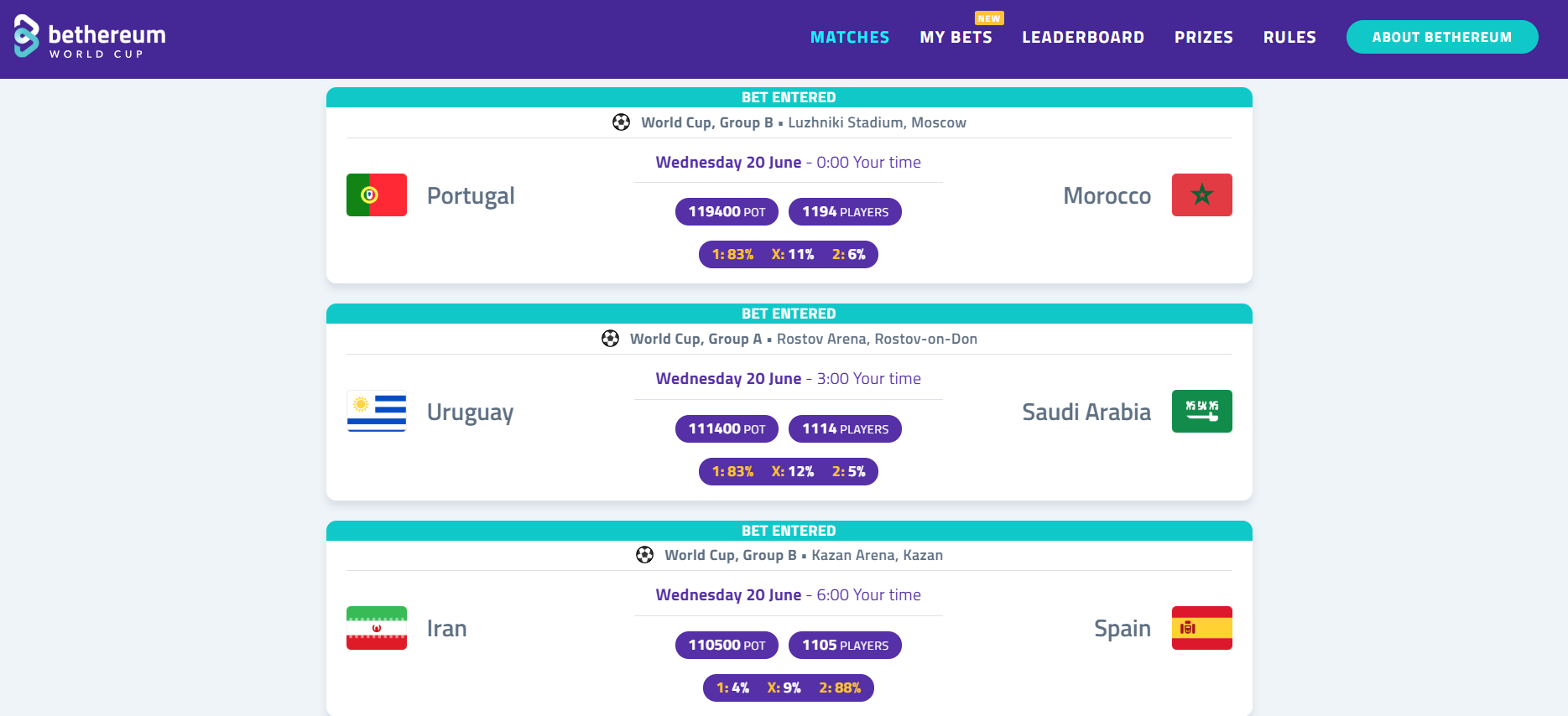Screen dimensions: 1568x716
Task: Click the About Bethereum button
Action: click(1442, 37)
